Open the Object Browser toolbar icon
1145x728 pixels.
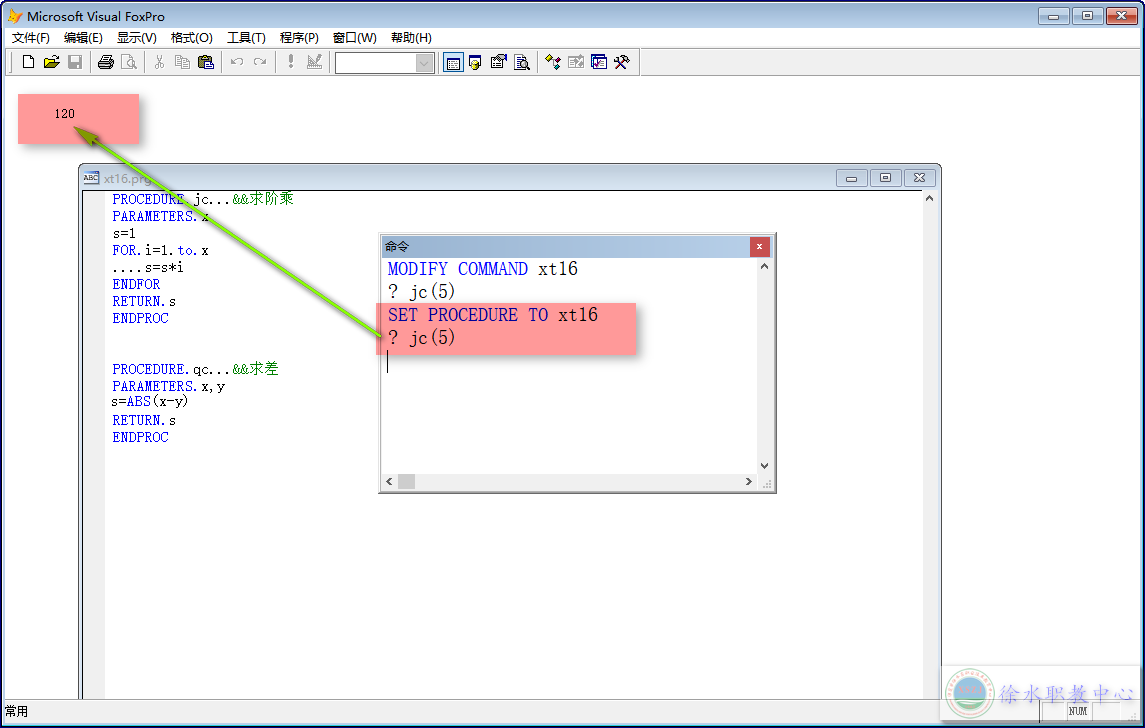(576, 63)
